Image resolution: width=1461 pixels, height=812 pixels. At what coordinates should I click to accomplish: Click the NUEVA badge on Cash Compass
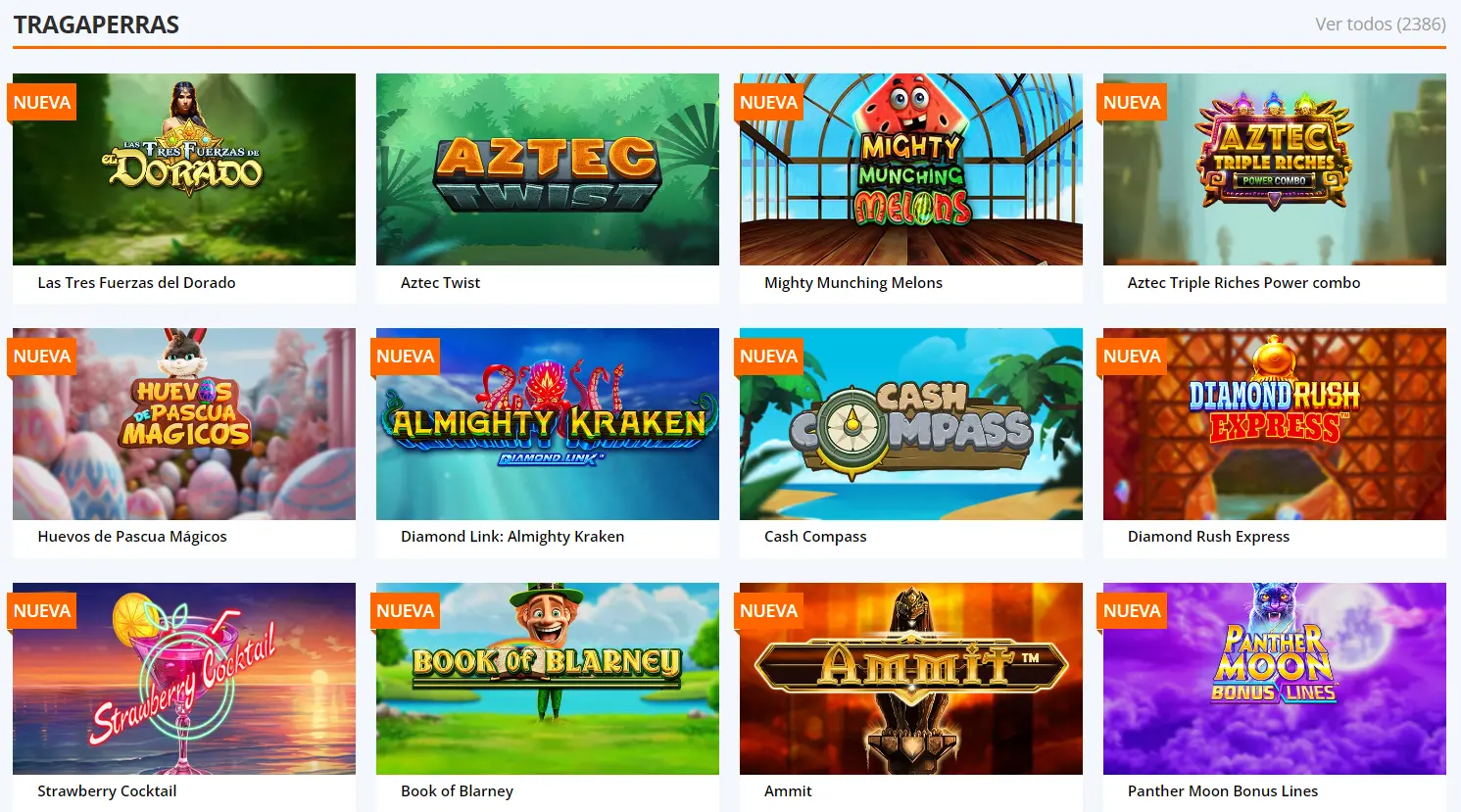click(769, 357)
